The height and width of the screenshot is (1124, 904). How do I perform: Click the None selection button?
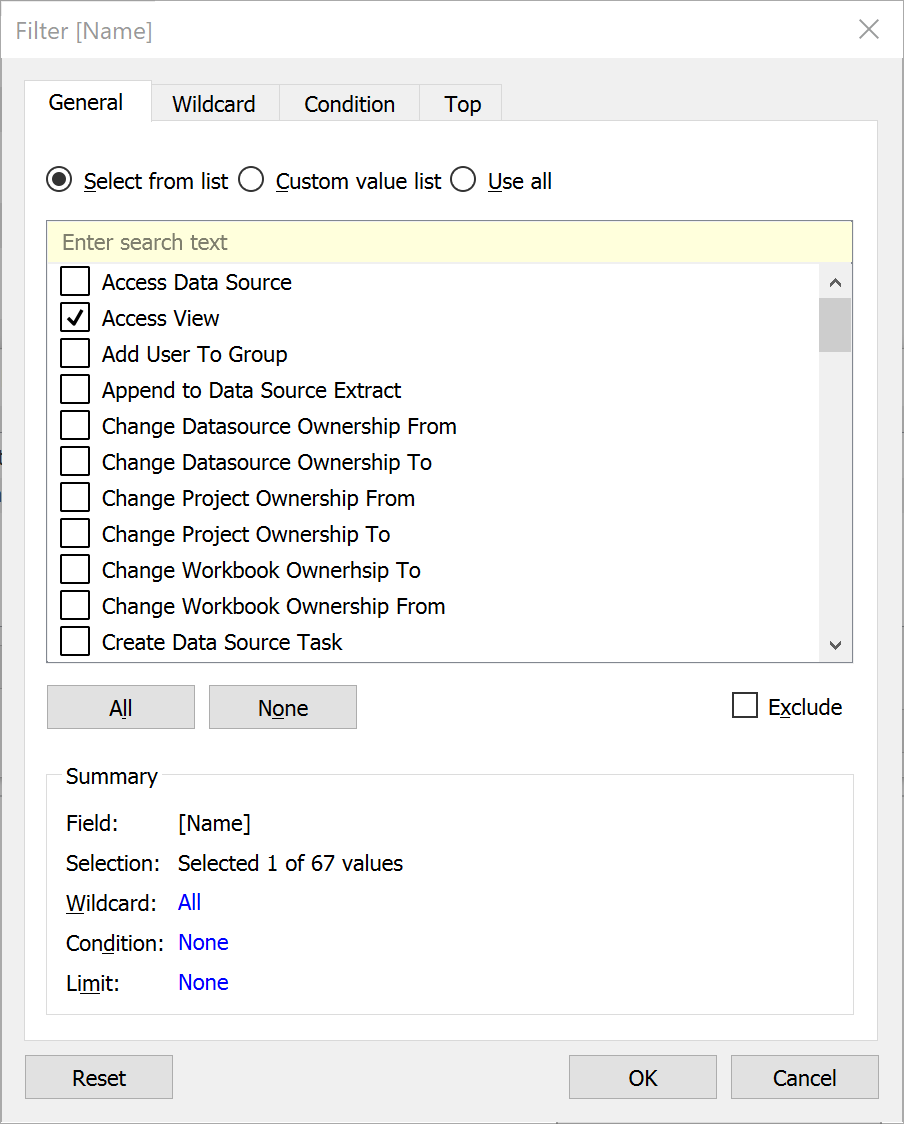coord(282,708)
